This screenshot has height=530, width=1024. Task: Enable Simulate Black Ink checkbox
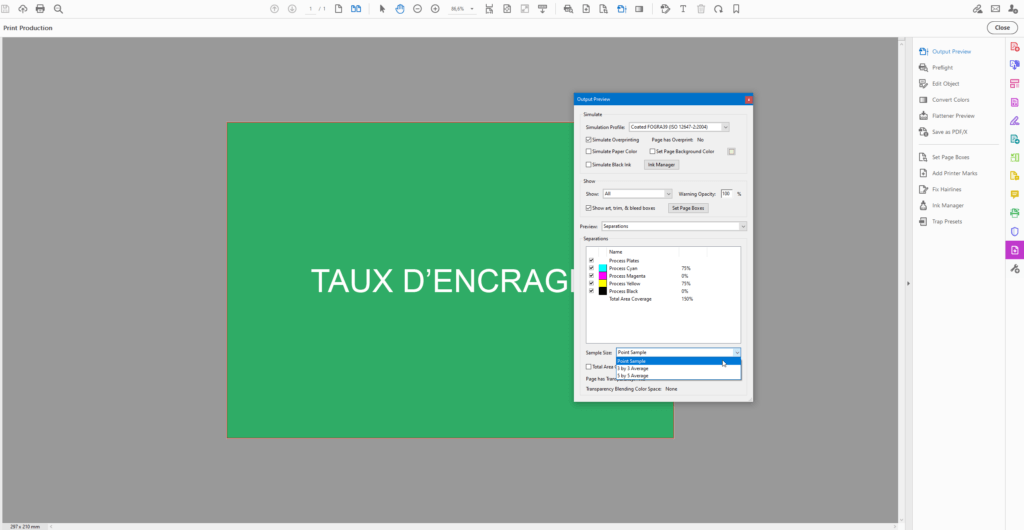588,164
